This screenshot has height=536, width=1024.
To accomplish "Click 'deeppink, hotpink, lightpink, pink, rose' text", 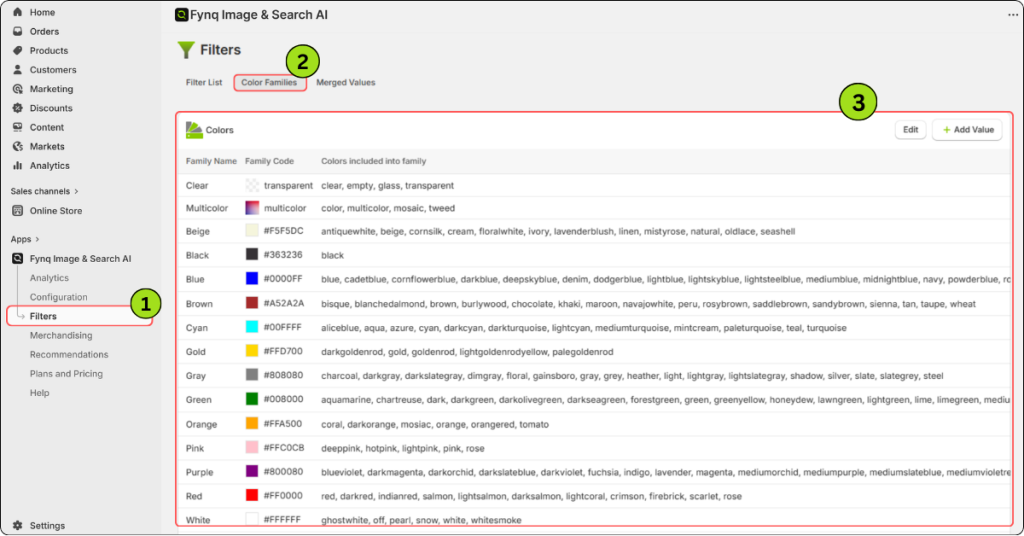I will 403,449.
